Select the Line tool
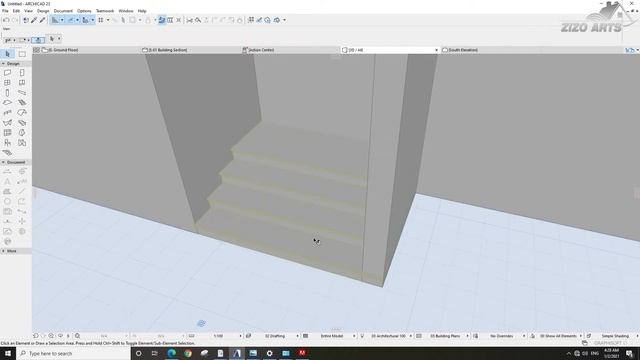Screen dimensions: 640x360 22,191
